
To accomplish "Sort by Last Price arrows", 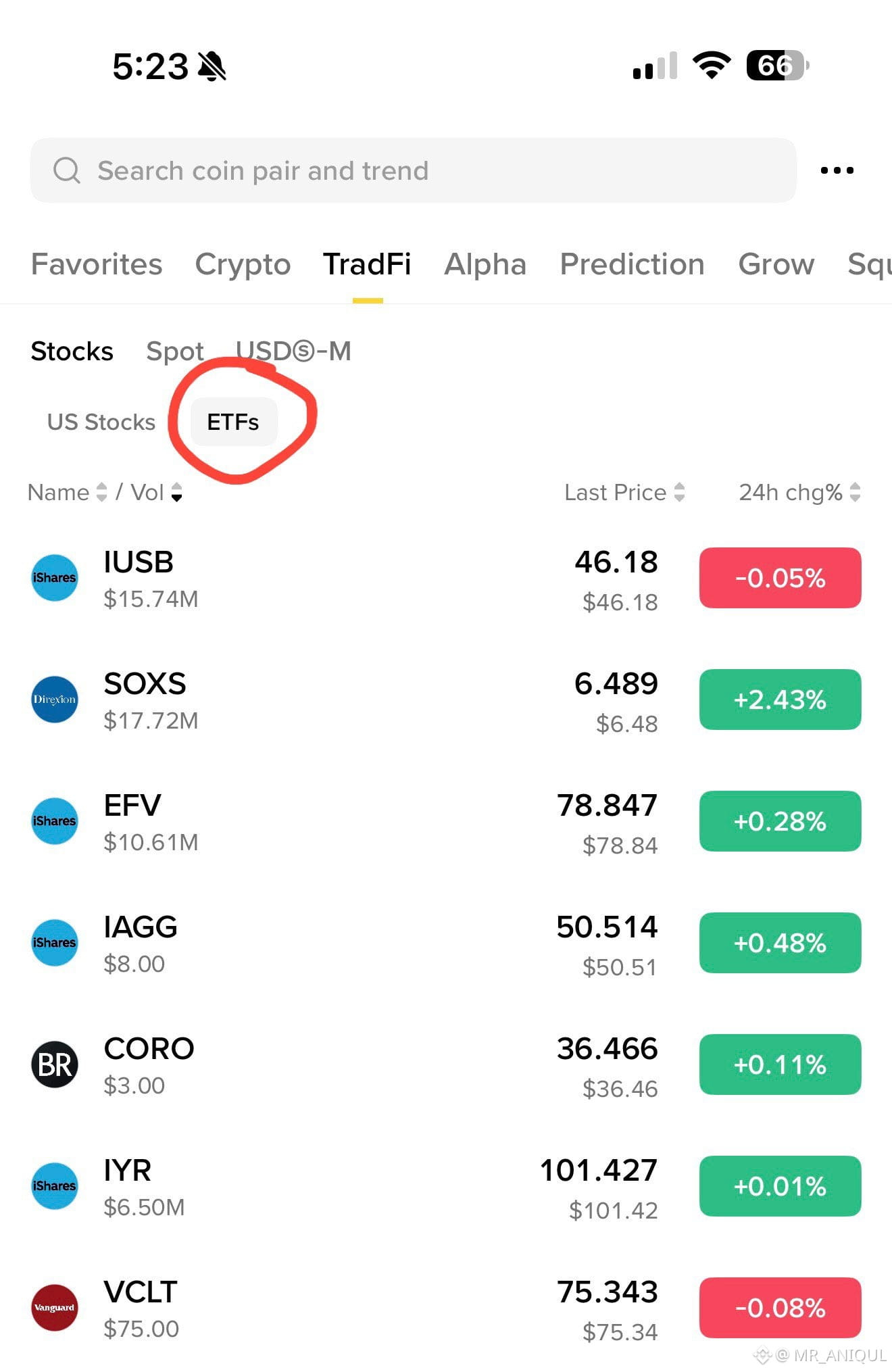I will pos(680,492).
